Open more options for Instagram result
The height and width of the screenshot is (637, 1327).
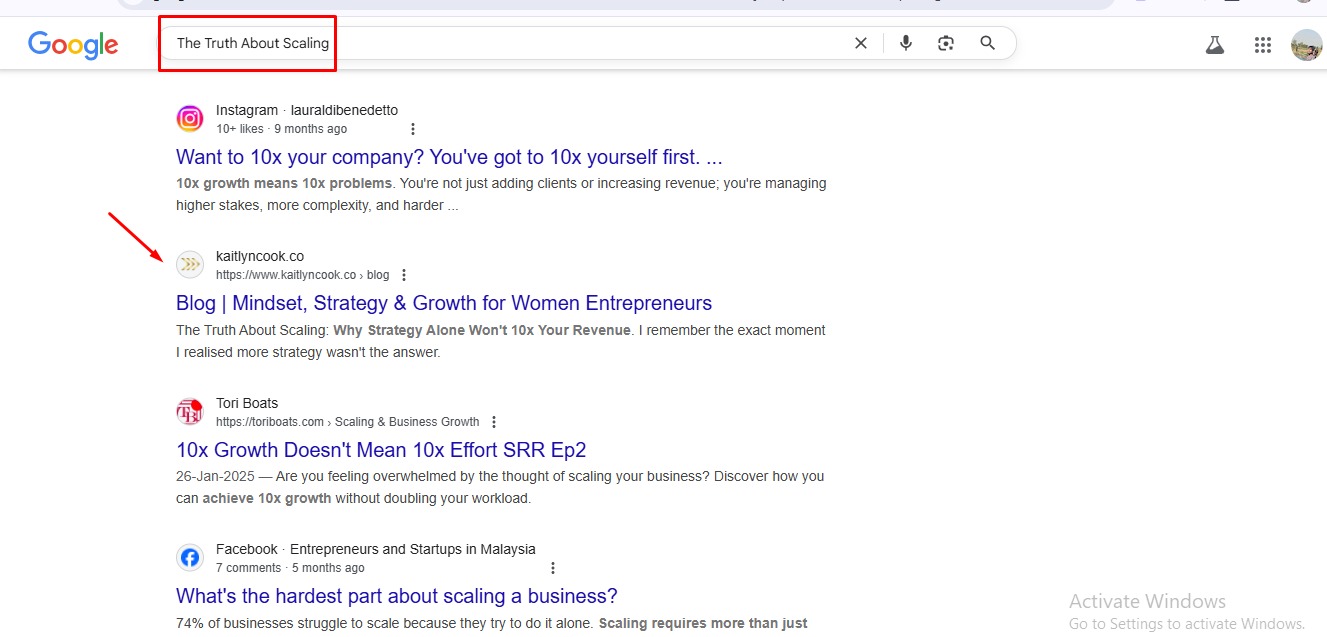413,129
